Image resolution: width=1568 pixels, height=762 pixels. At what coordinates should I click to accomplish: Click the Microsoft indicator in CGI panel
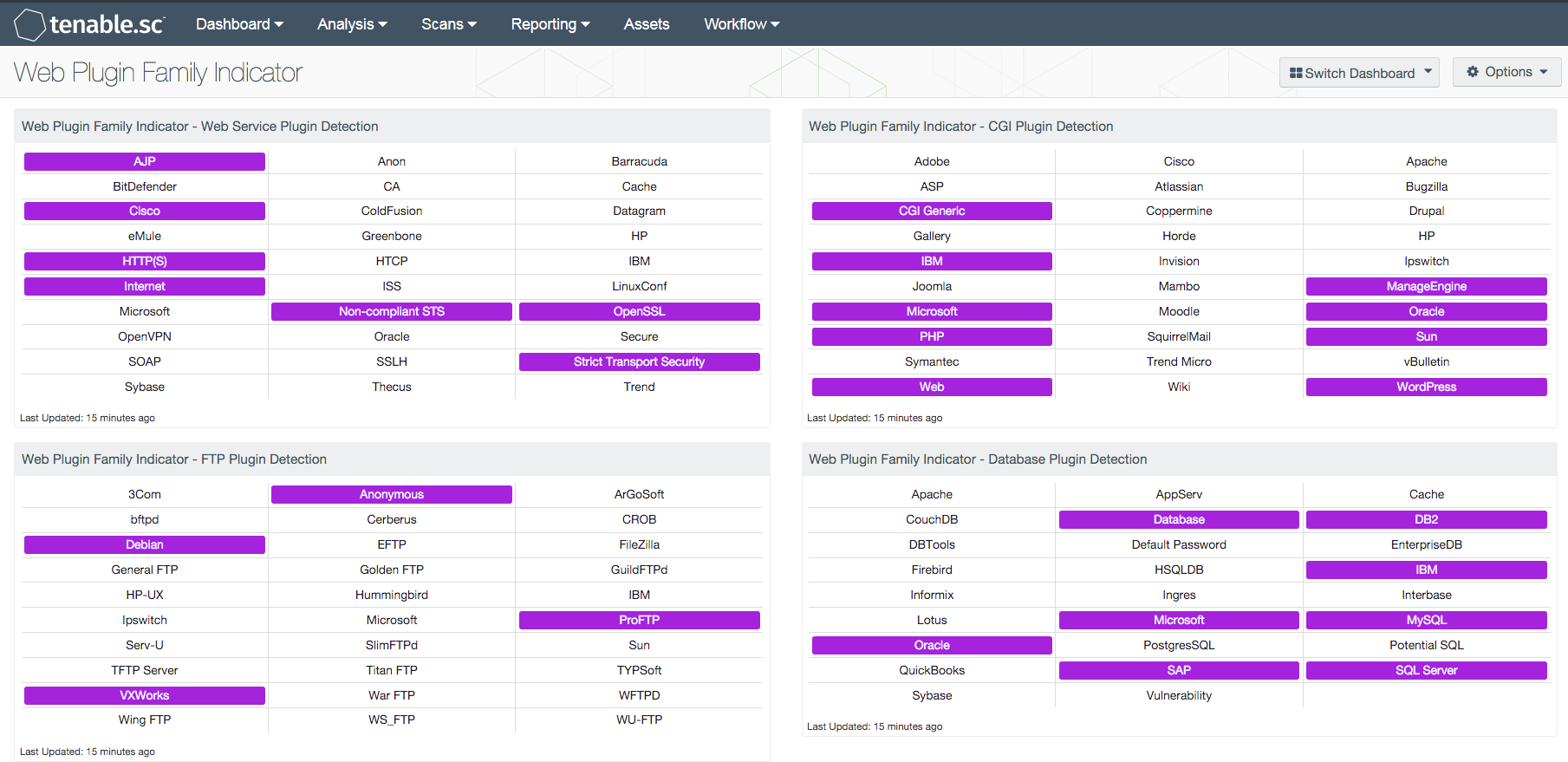(932, 311)
